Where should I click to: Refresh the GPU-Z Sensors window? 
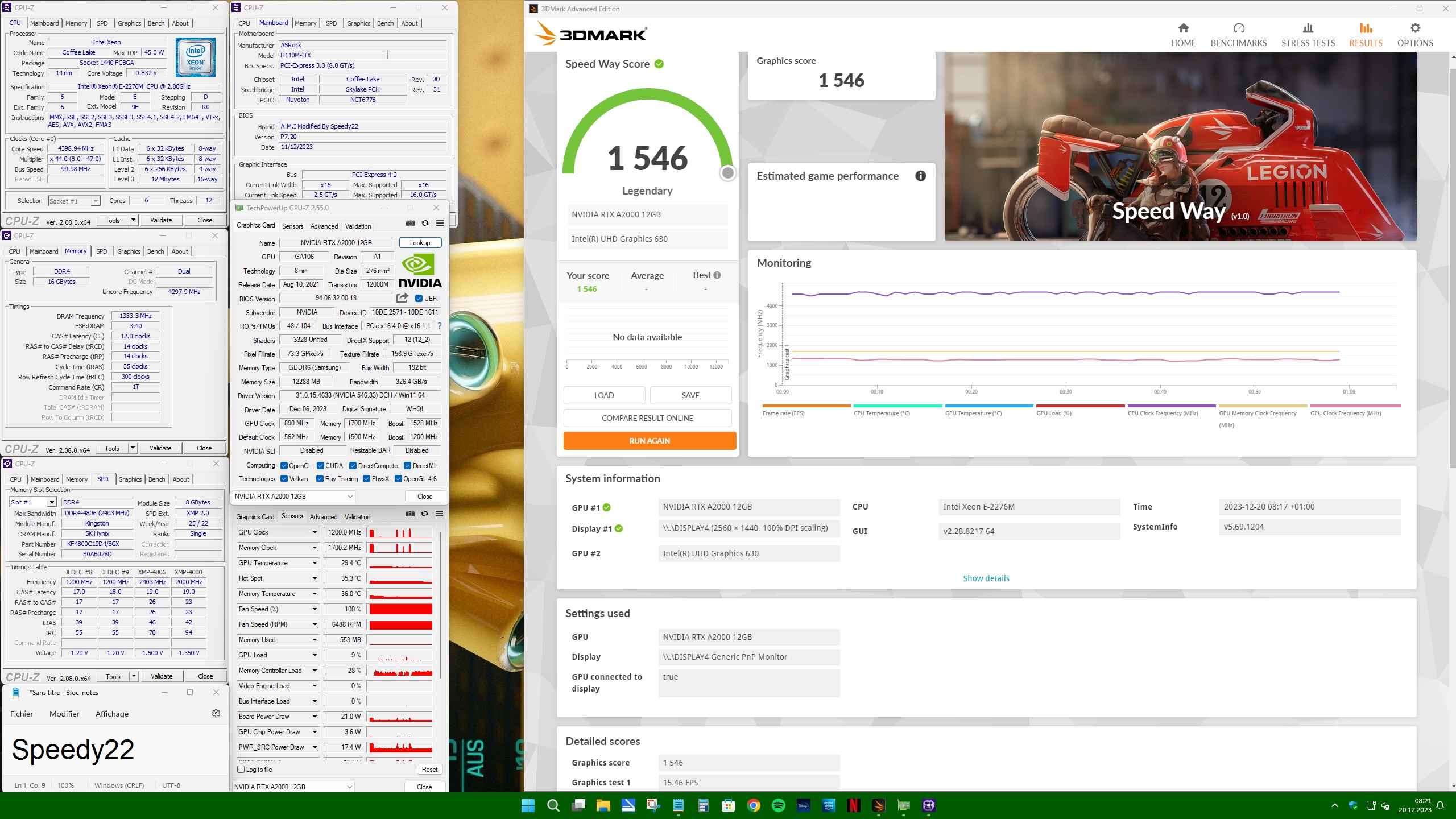[x=424, y=514]
